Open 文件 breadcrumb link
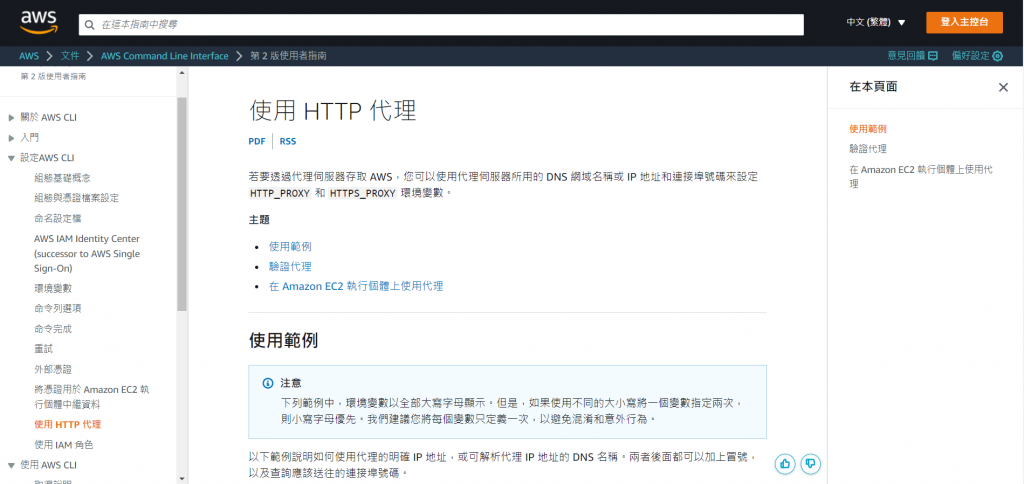 pyautogui.click(x=70, y=56)
